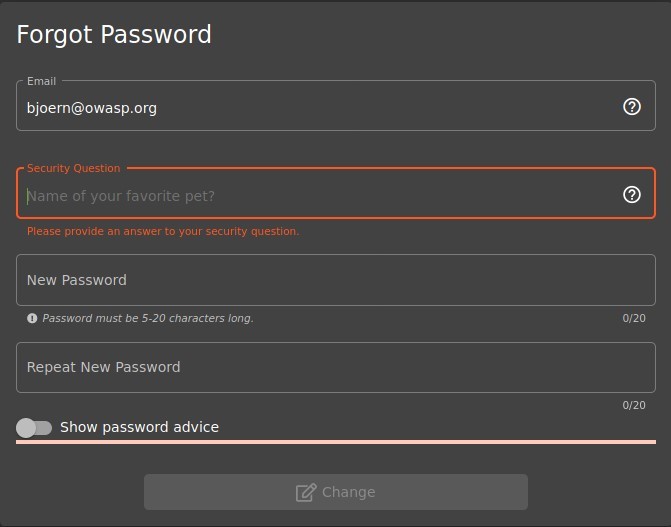Click the Forgot Password heading
This screenshot has width=671, height=527.
(114, 35)
